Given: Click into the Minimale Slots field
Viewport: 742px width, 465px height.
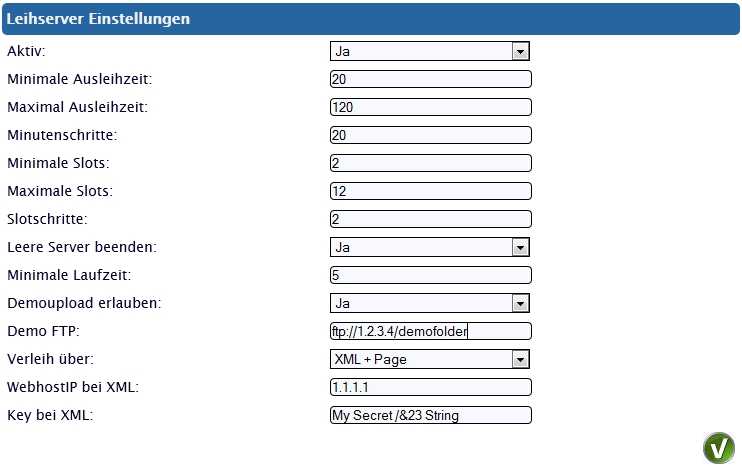Looking at the screenshot, I should coord(431,163).
